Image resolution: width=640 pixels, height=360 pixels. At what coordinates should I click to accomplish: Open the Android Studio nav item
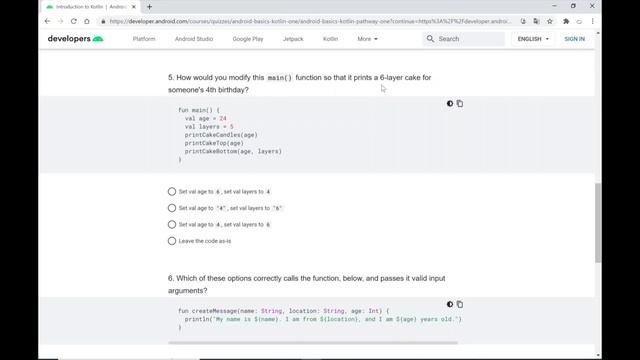(194, 39)
